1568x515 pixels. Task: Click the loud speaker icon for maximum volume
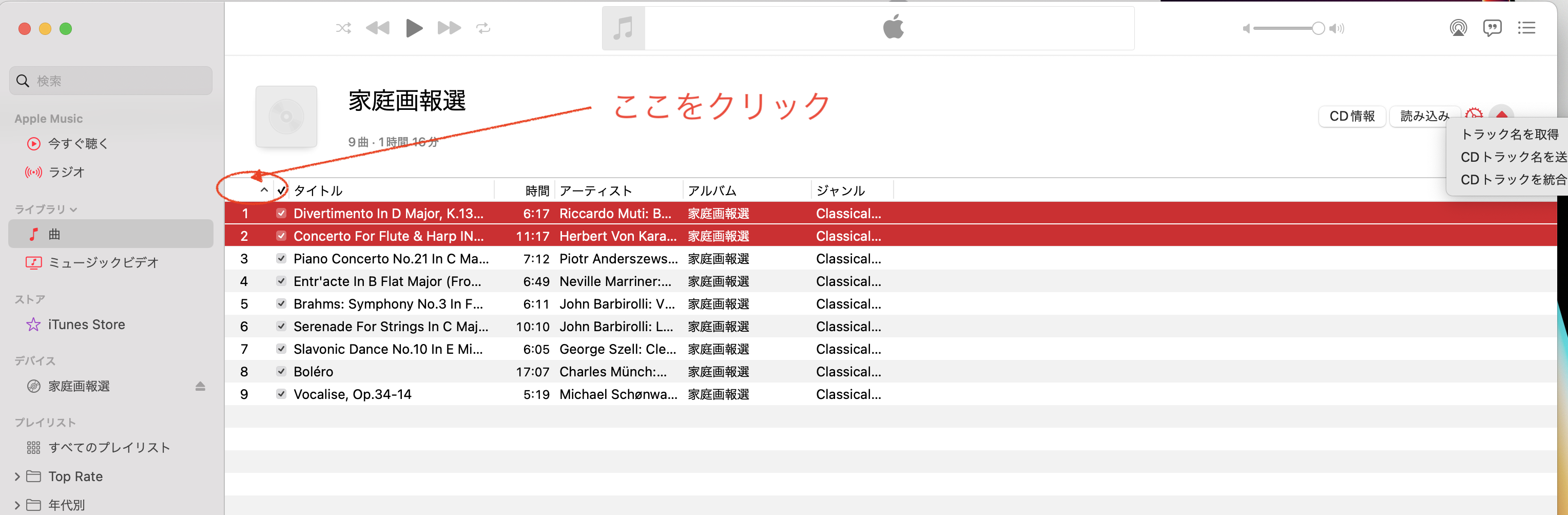coord(1338,29)
